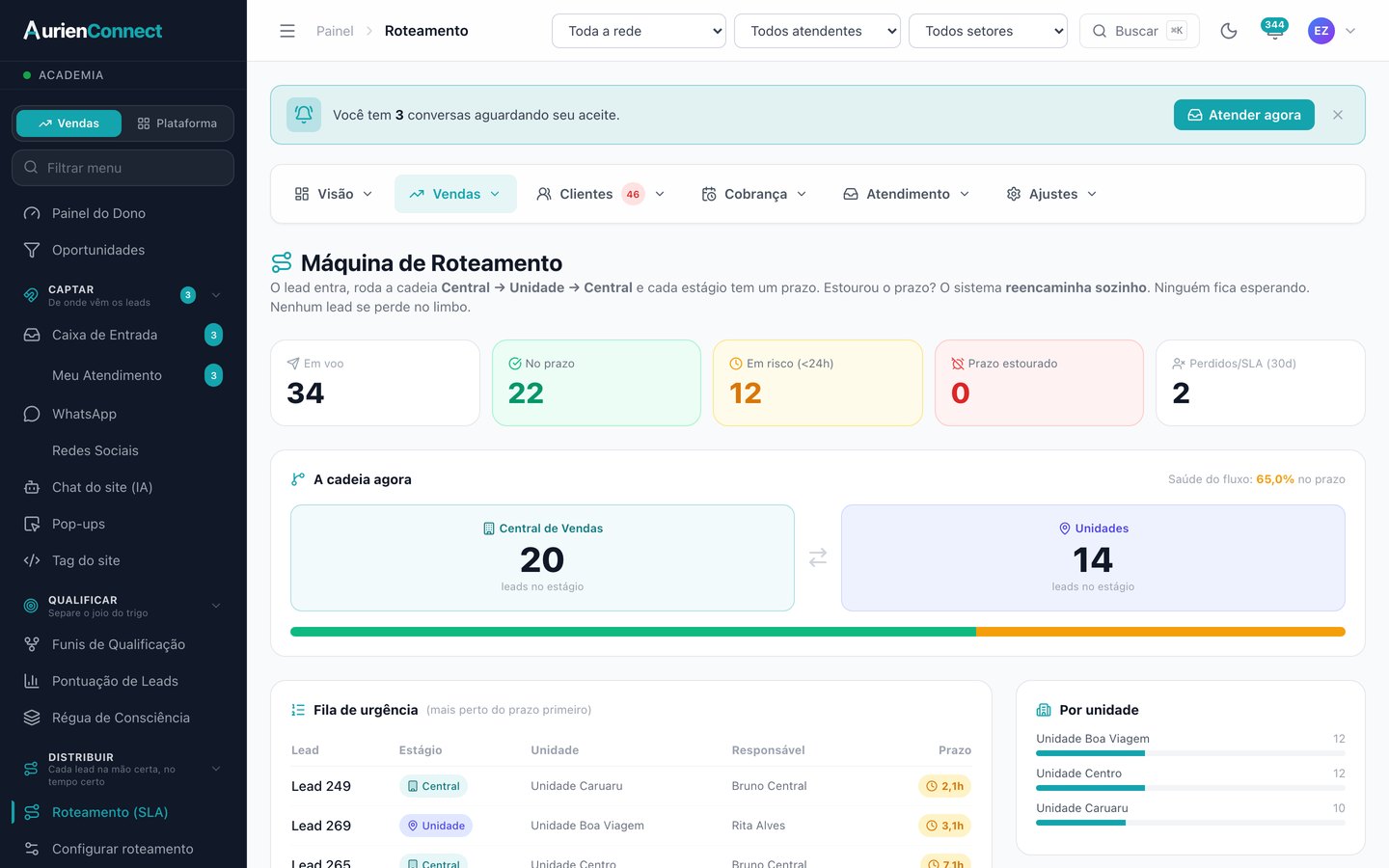
Task: Select the Central de Vendas stage box
Action: click(542, 557)
